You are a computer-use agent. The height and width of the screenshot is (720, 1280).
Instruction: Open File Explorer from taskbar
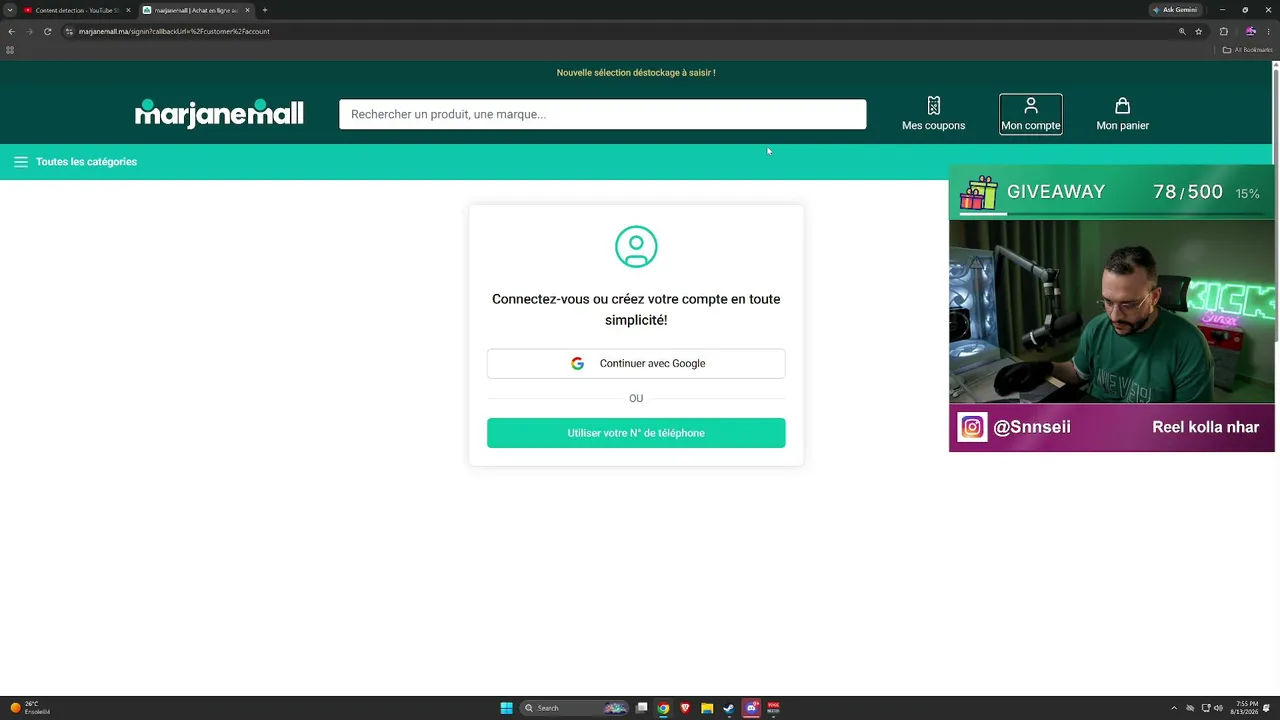click(x=707, y=708)
